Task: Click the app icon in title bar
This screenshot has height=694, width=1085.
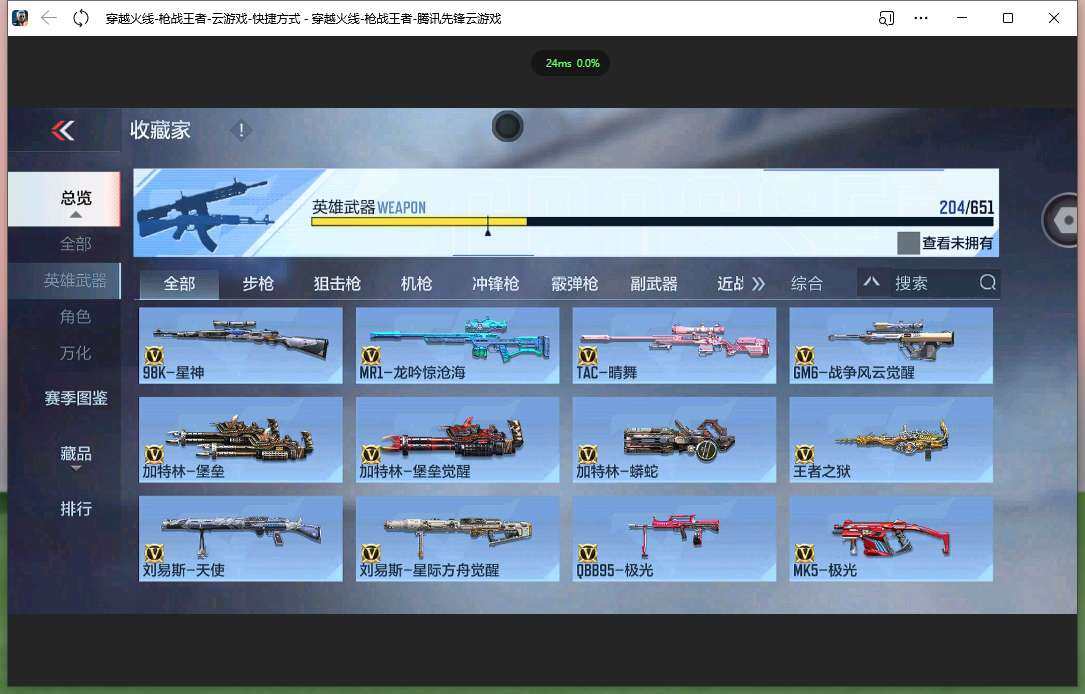Action: (20, 18)
